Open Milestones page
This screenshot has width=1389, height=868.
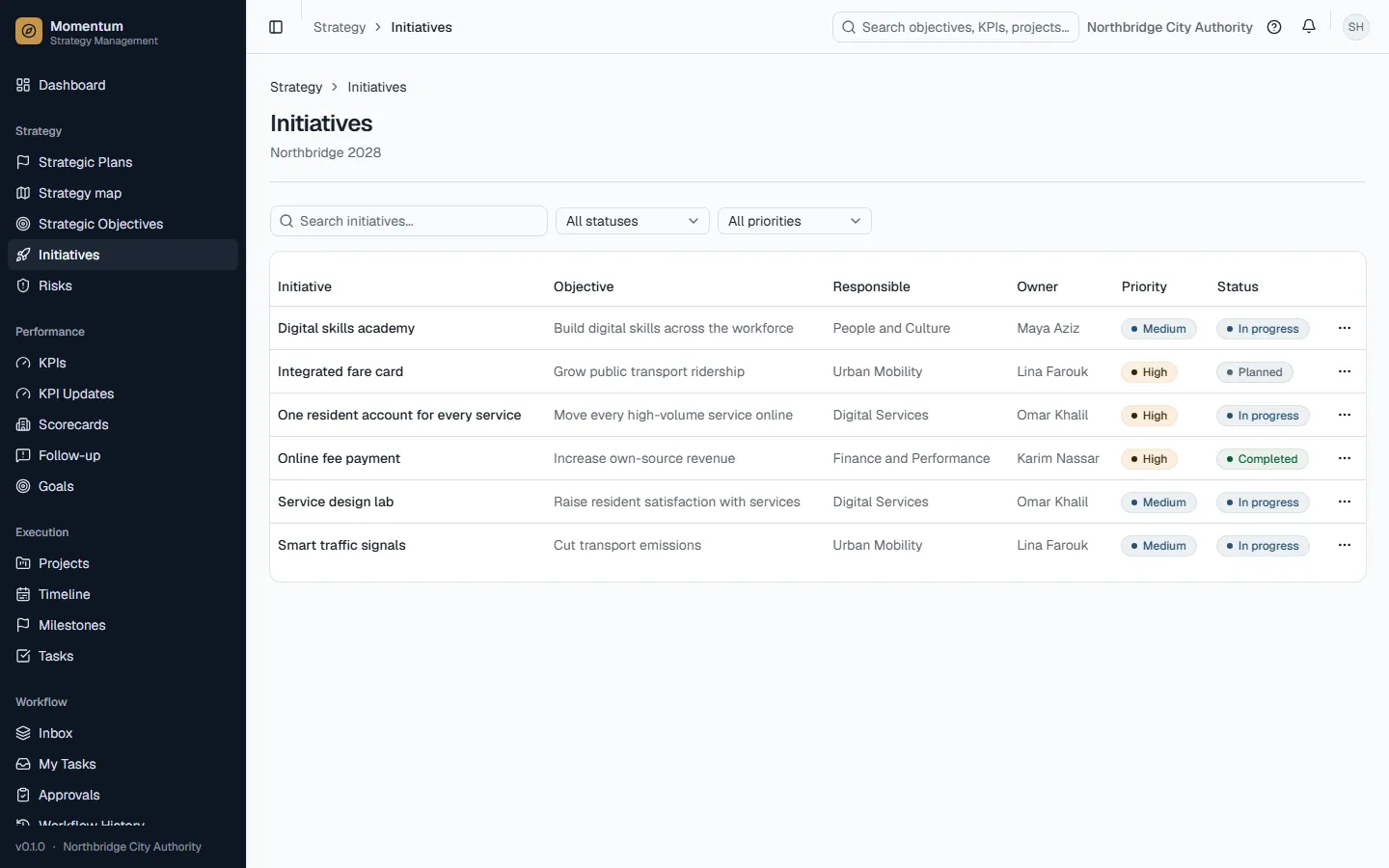point(123,625)
